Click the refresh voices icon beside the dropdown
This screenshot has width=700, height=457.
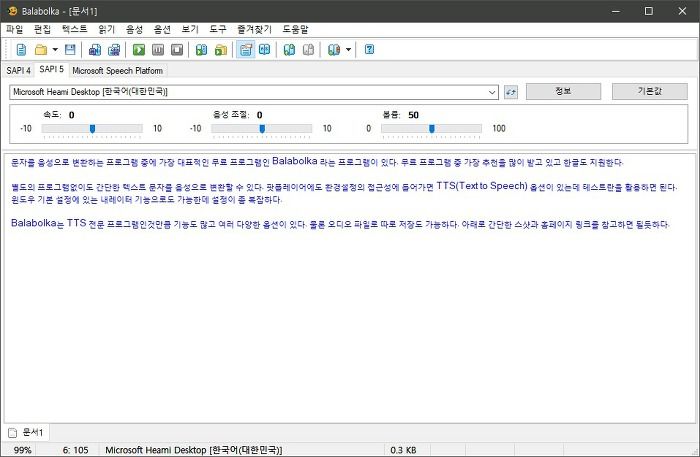(511, 92)
